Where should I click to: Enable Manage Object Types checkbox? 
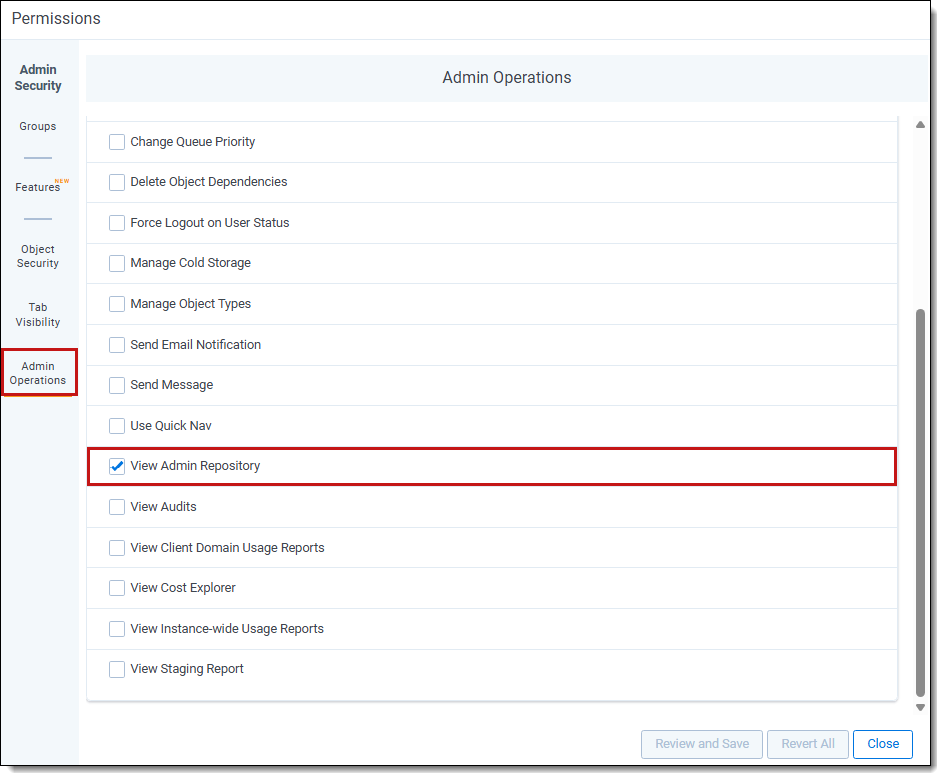click(117, 303)
